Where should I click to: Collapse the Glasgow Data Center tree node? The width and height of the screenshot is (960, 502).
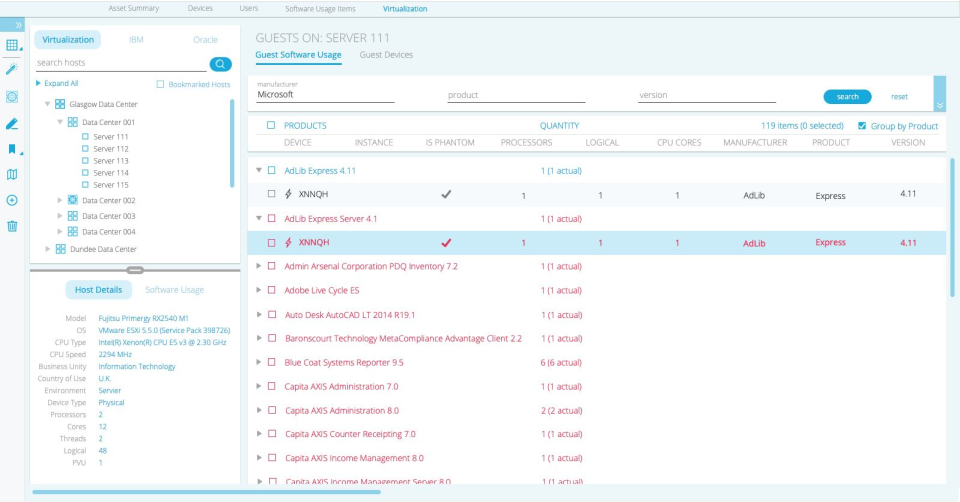point(47,104)
